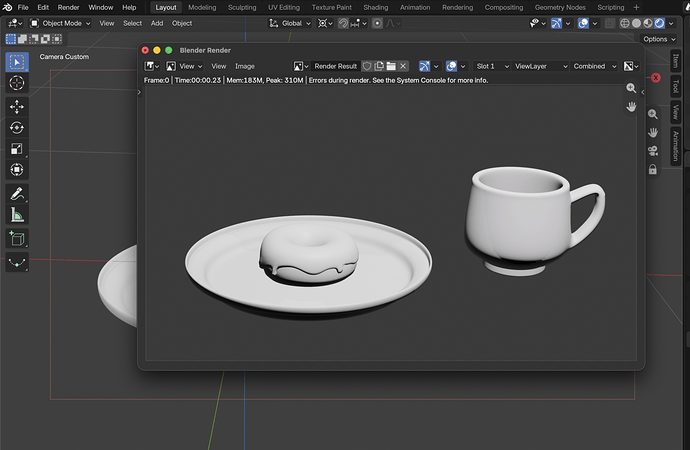
Task: Toggle camera lock to view
Action: coord(653,169)
